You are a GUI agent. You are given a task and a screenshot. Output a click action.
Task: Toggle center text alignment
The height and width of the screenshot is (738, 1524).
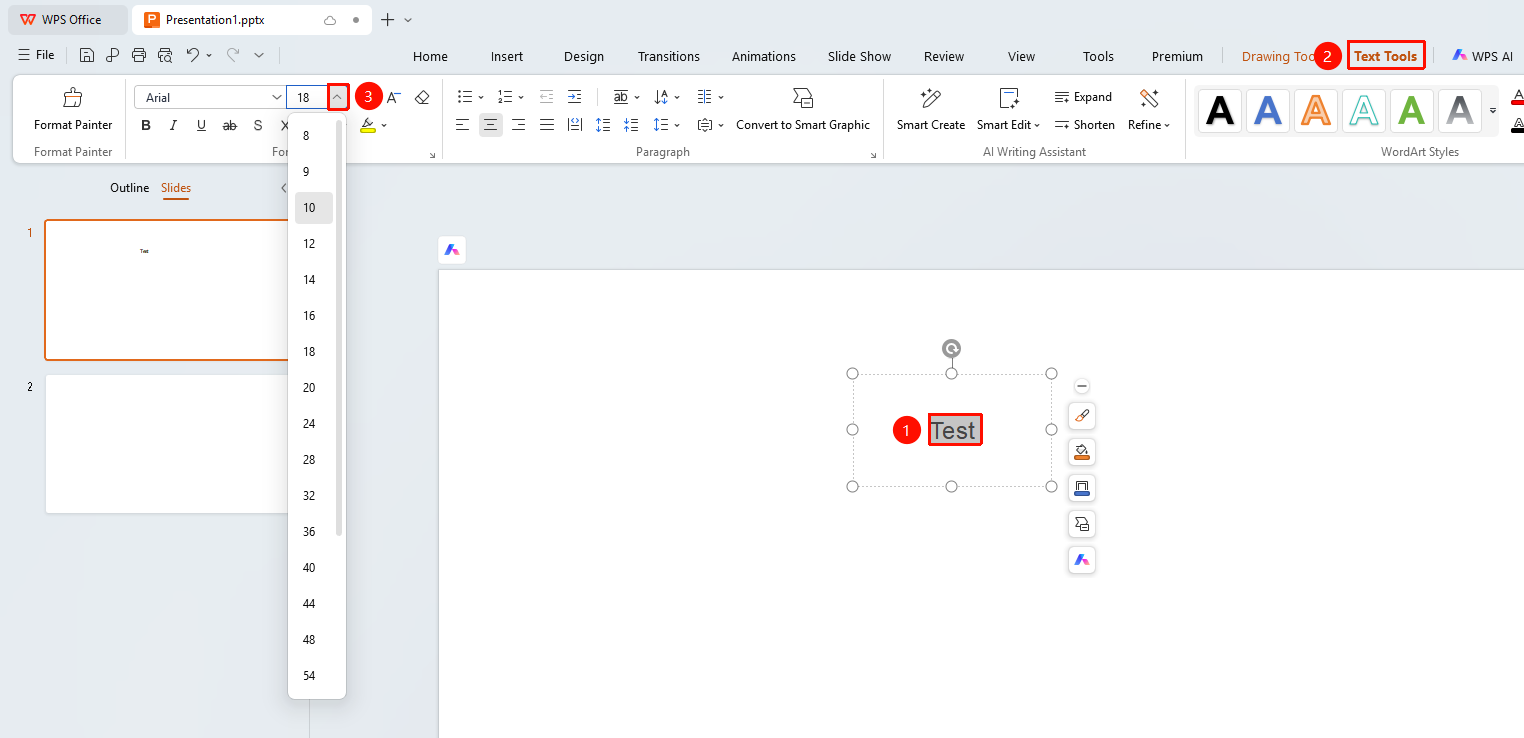(490, 125)
